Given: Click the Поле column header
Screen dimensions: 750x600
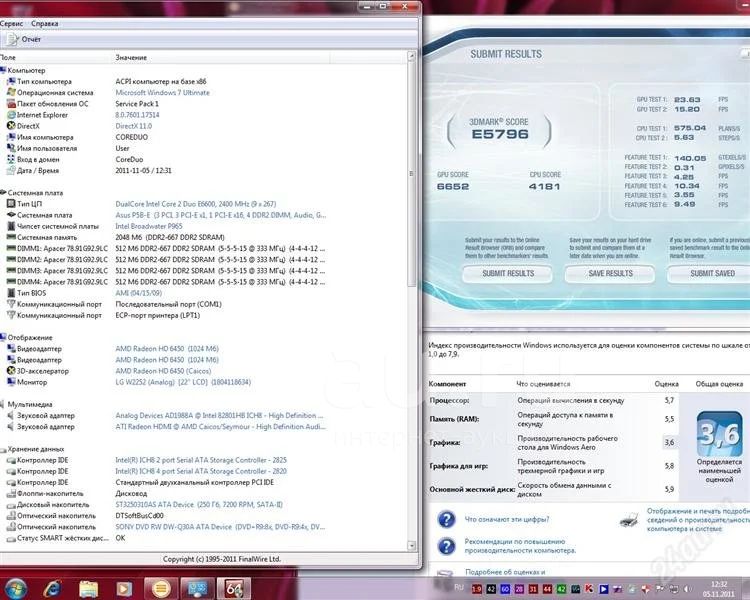Looking at the screenshot, I should [8, 57].
